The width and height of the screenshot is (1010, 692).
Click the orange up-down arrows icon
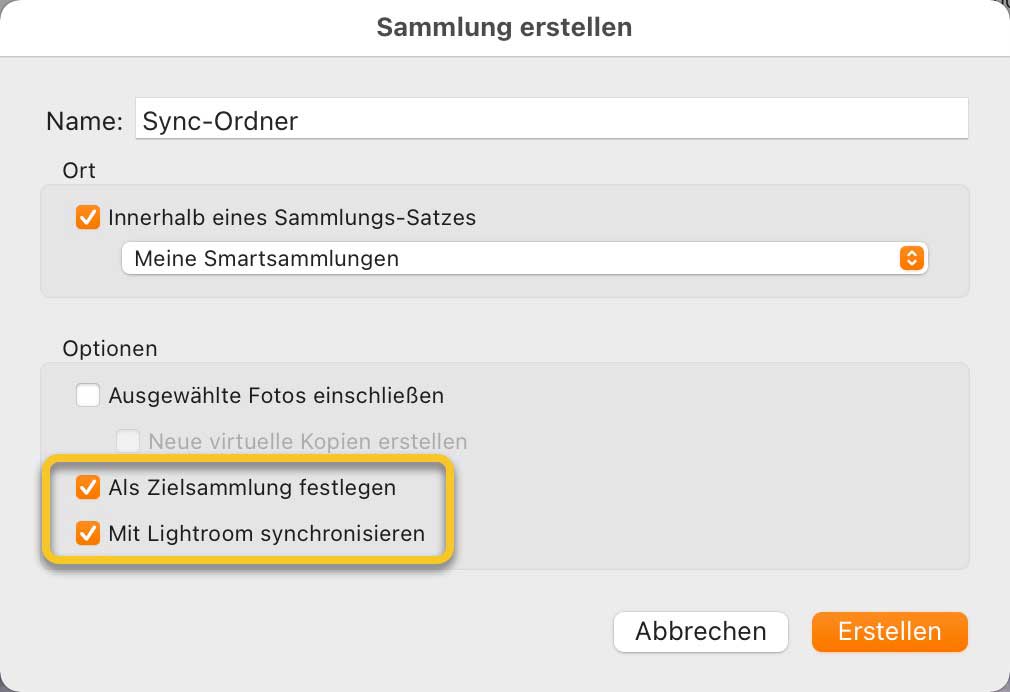pos(911,258)
